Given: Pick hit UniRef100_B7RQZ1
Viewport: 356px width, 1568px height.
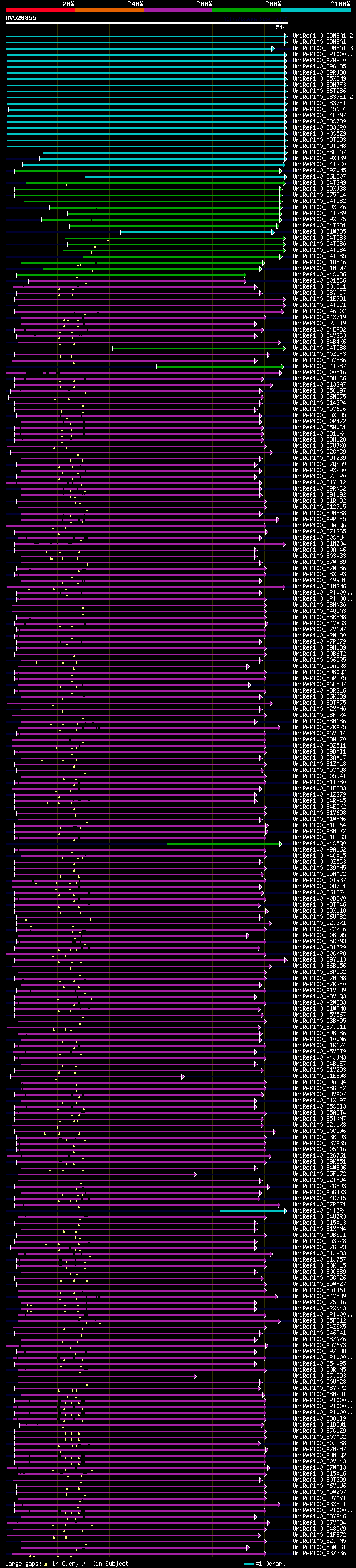Looking at the screenshot, I should coord(319,1205).
